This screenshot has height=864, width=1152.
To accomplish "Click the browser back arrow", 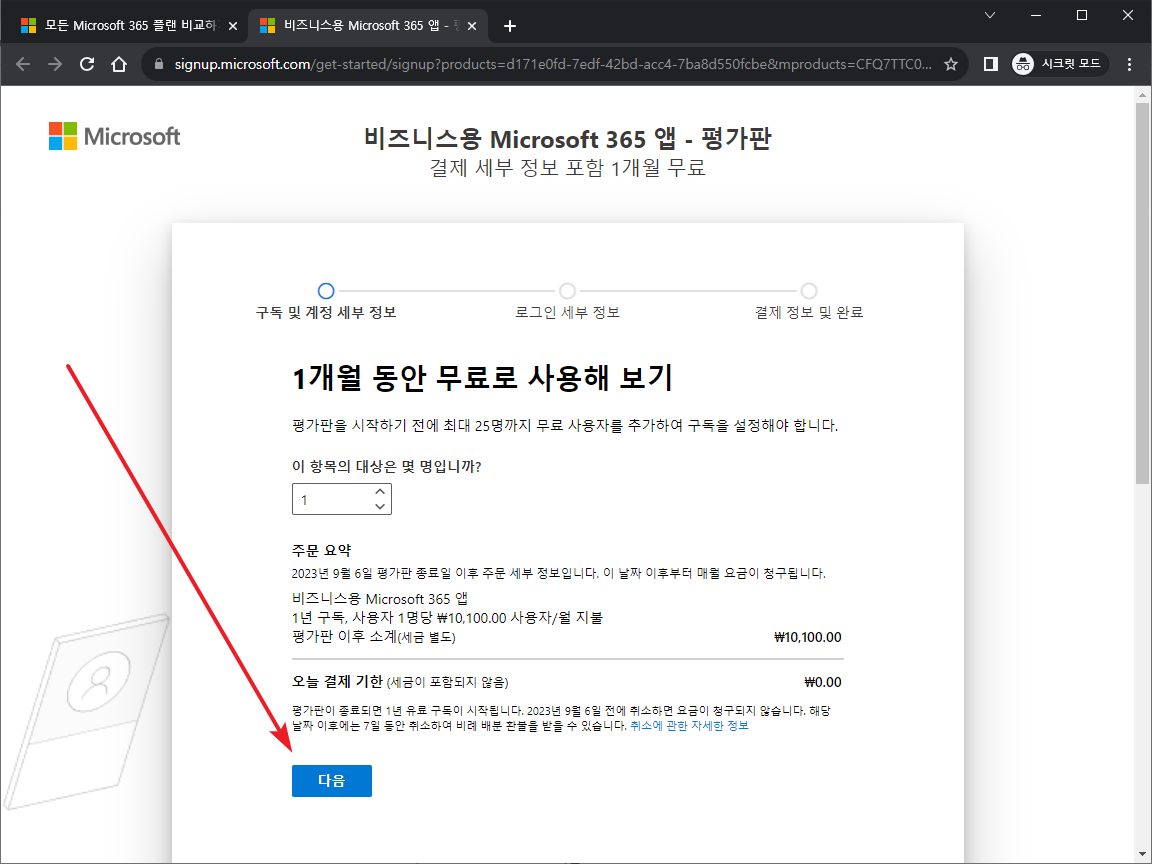I will (x=23, y=64).
